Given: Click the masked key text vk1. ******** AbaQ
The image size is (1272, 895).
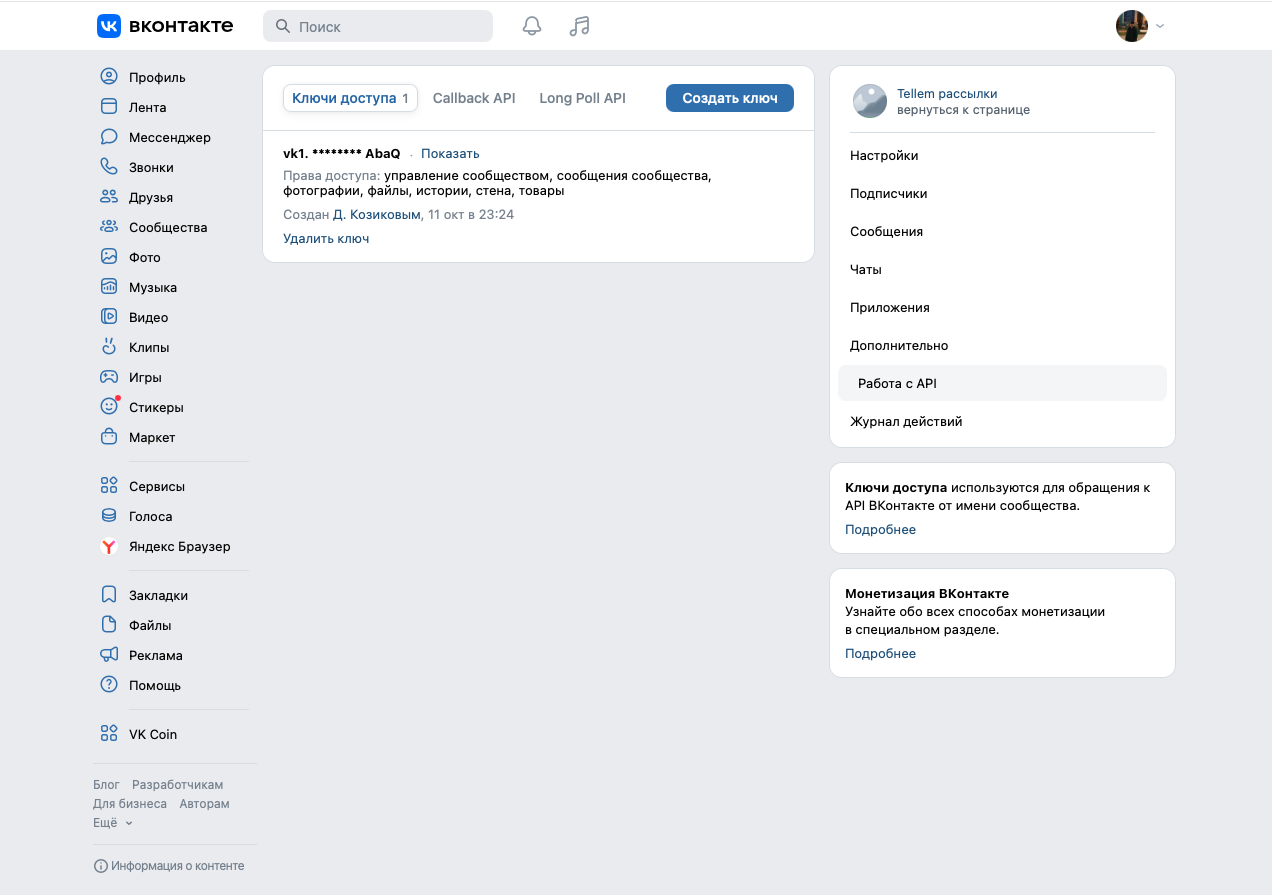Looking at the screenshot, I should click(x=342, y=153).
